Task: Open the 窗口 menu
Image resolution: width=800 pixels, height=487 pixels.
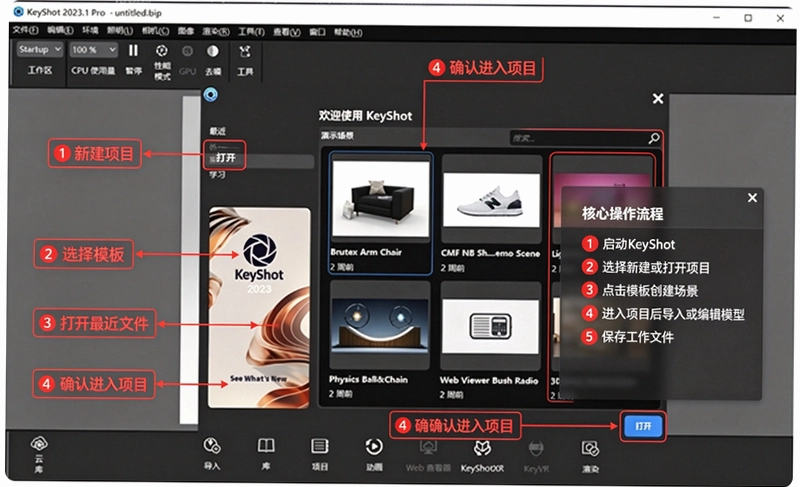Action: pos(317,32)
